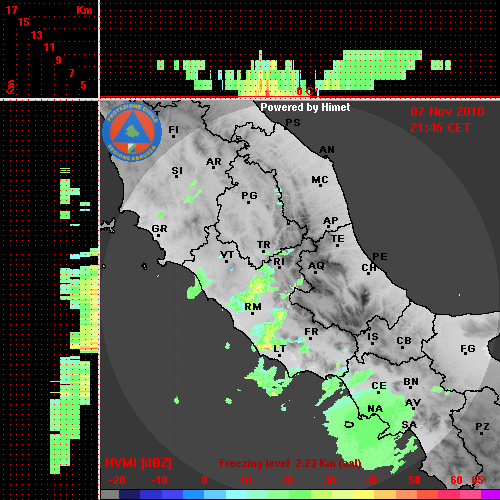This screenshot has height=500, width=500.
Task: Click the 'Powered by Himet' text
Action: click(x=305, y=107)
